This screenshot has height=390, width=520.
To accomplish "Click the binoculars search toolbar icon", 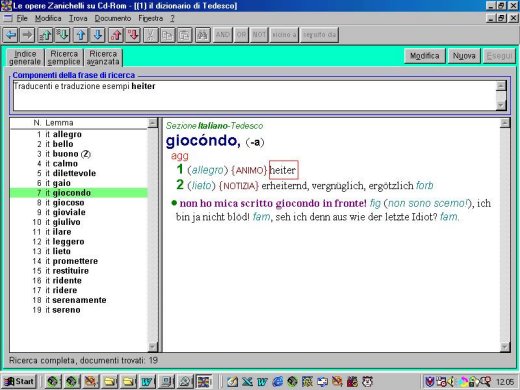I will pos(202,35).
